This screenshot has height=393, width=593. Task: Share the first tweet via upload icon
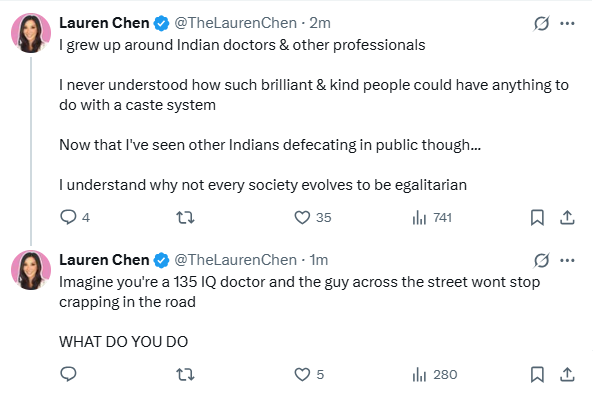(x=567, y=217)
